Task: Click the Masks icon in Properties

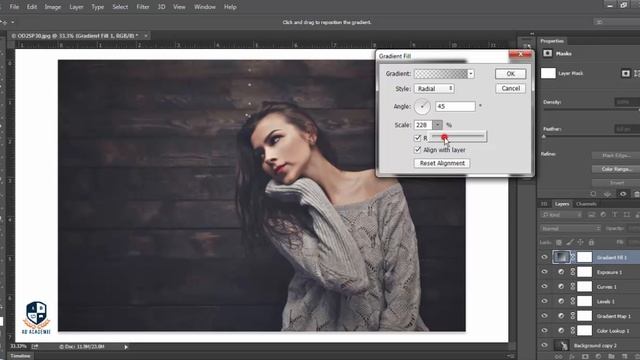Action: coord(547,53)
